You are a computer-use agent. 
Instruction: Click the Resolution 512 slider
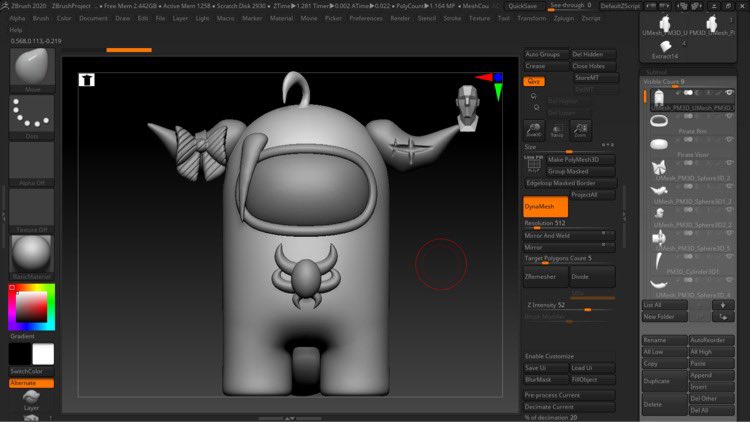[x=569, y=224]
